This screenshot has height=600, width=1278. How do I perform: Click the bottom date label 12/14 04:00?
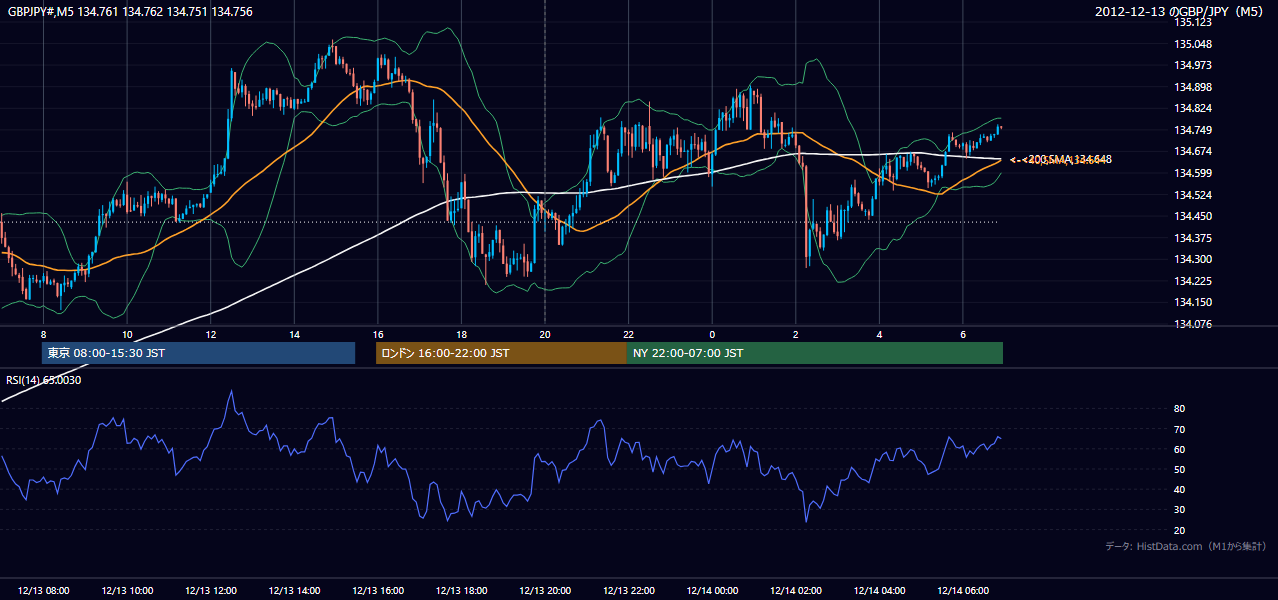879,591
